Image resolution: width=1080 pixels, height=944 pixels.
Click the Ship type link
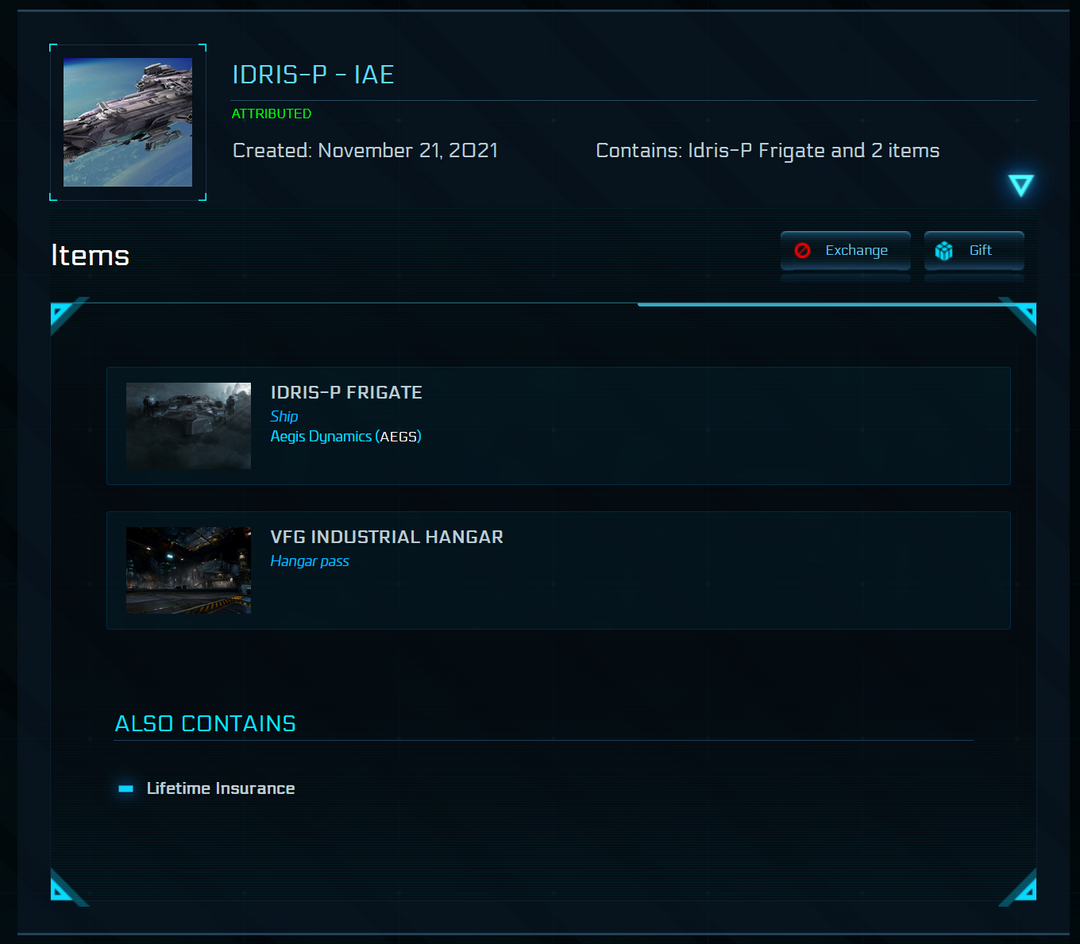coord(284,416)
